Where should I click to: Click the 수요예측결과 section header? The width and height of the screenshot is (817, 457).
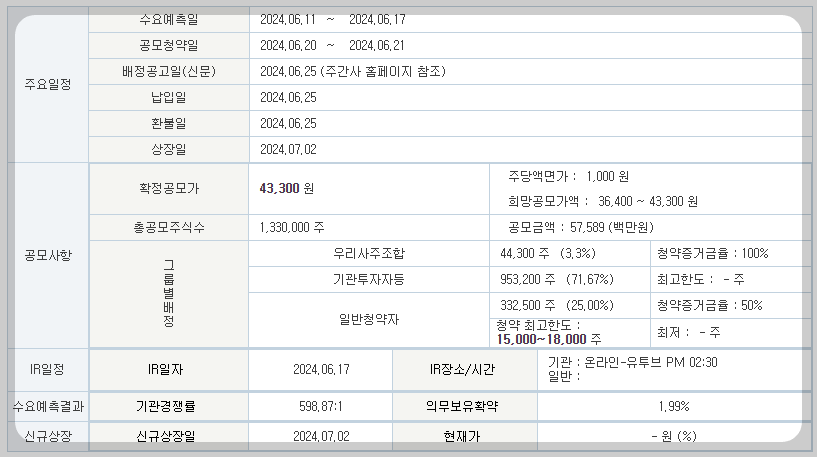pos(48,406)
